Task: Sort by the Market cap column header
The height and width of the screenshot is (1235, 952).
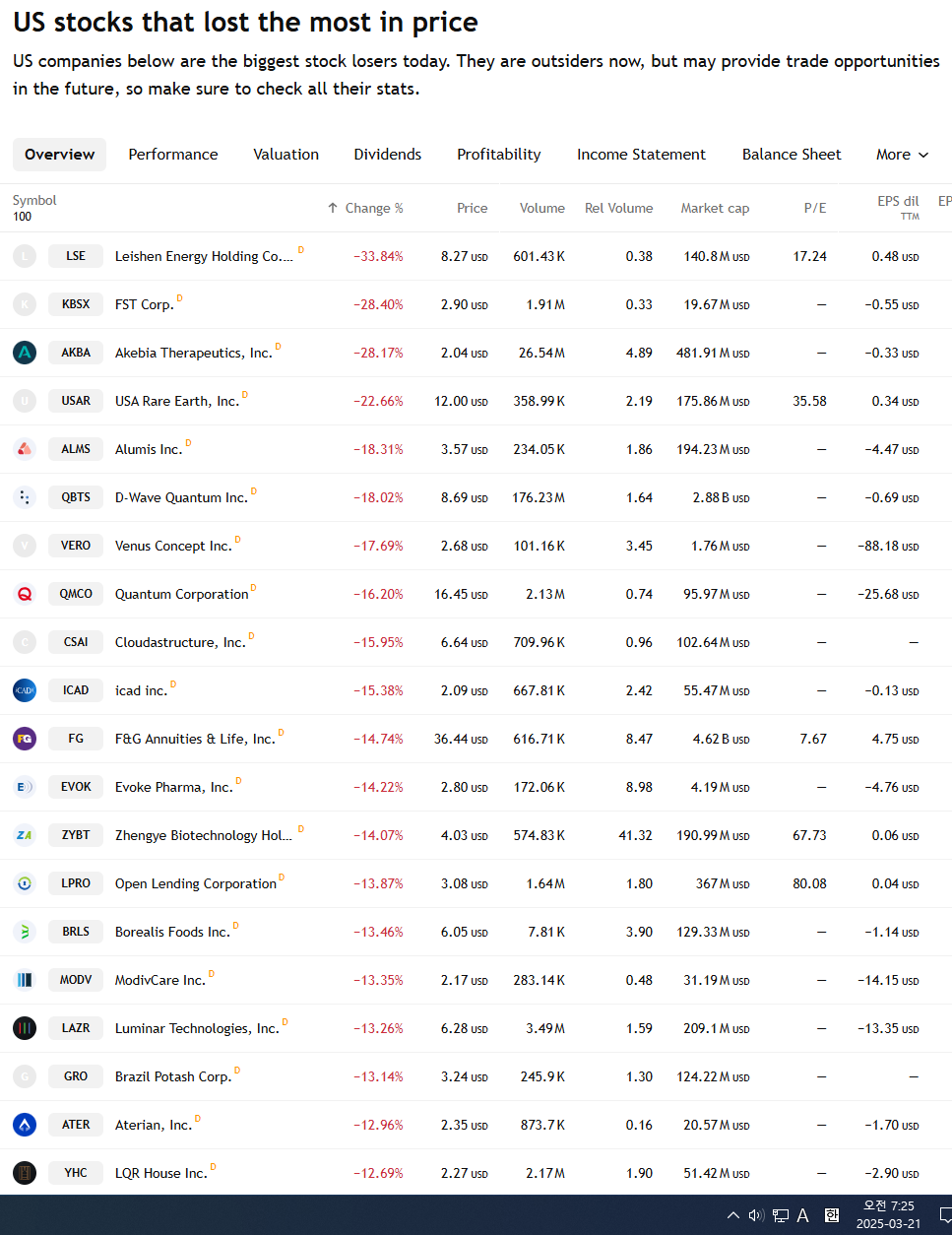Action: click(715, 208)
